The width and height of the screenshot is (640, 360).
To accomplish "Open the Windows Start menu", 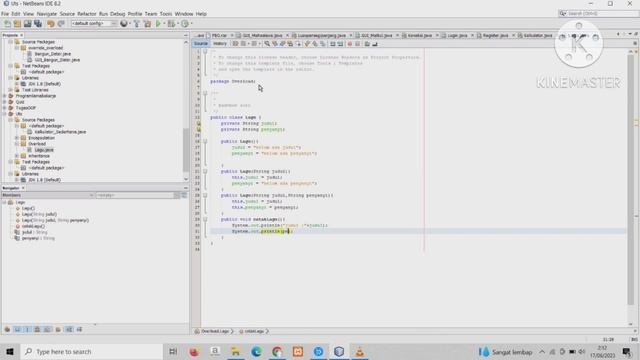I will pos(10,351).
